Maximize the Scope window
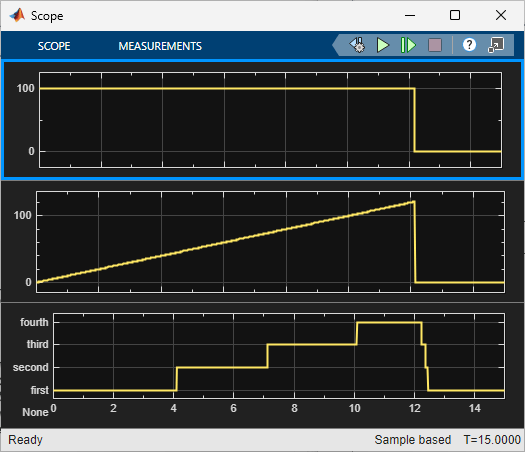This screenshot has height=452, width=525. pyautogui.click(x=455, y=15)
